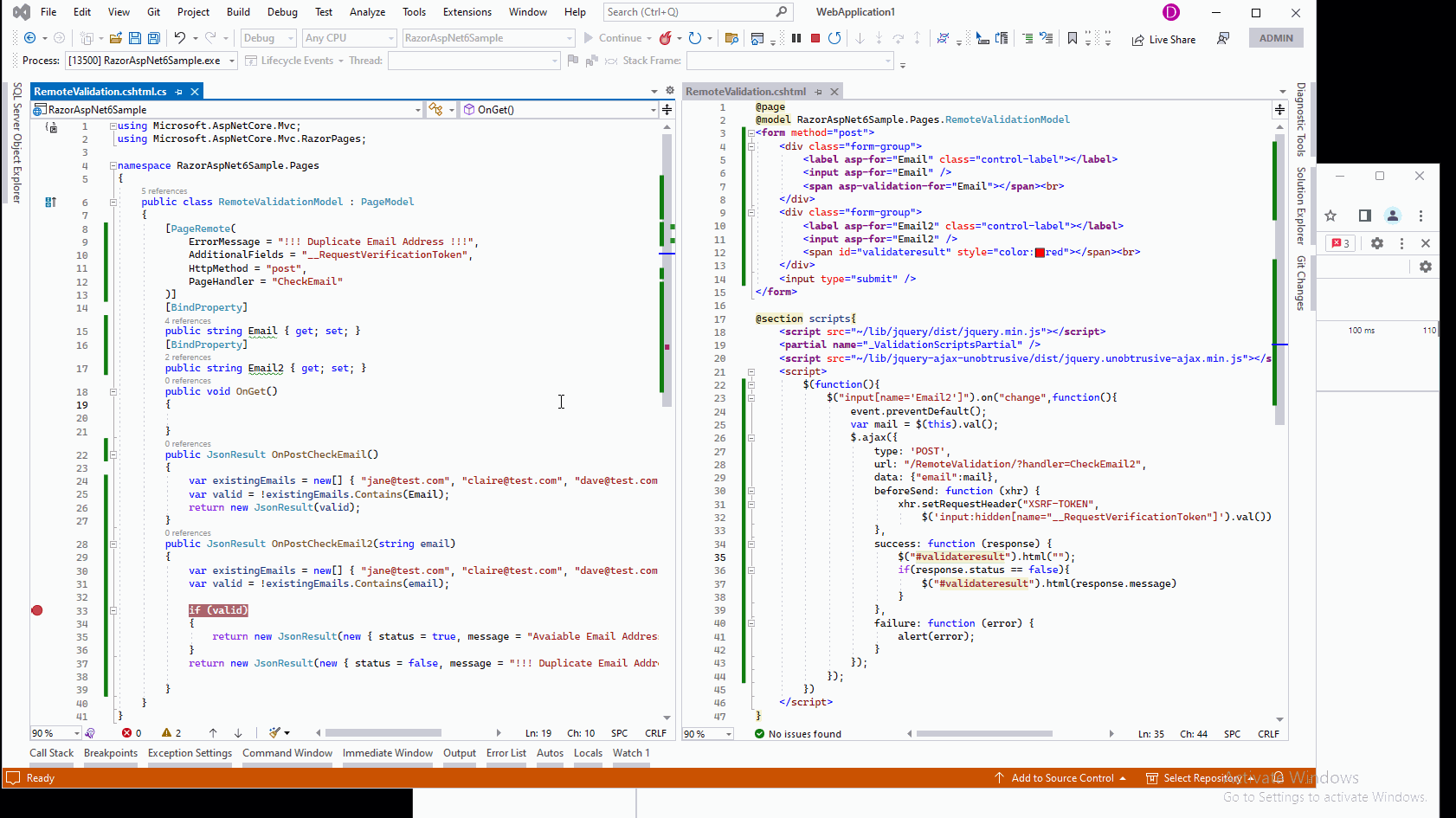Toggle pin on the RemoteValidation.cshtml tab
The height and width of the screenshot is (818, 1456).
(x=818, y=92)
